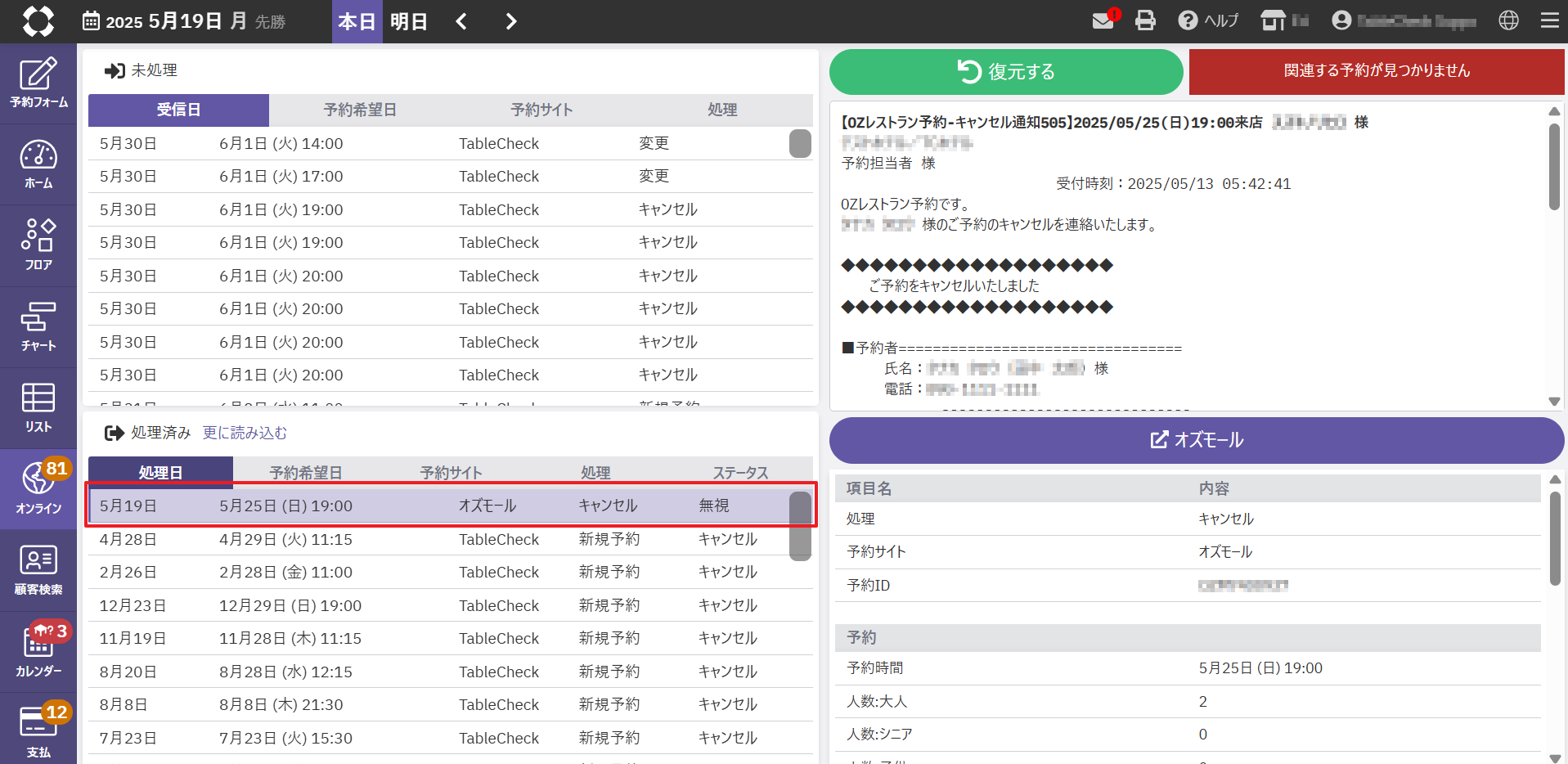Sort 処理済み list by 処理日

(160, 473)
